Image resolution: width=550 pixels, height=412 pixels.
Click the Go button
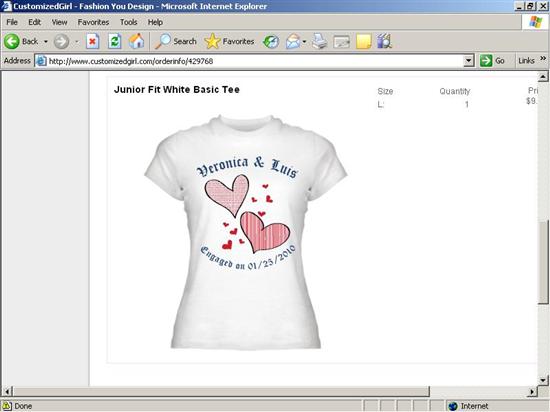pos(492,61)
